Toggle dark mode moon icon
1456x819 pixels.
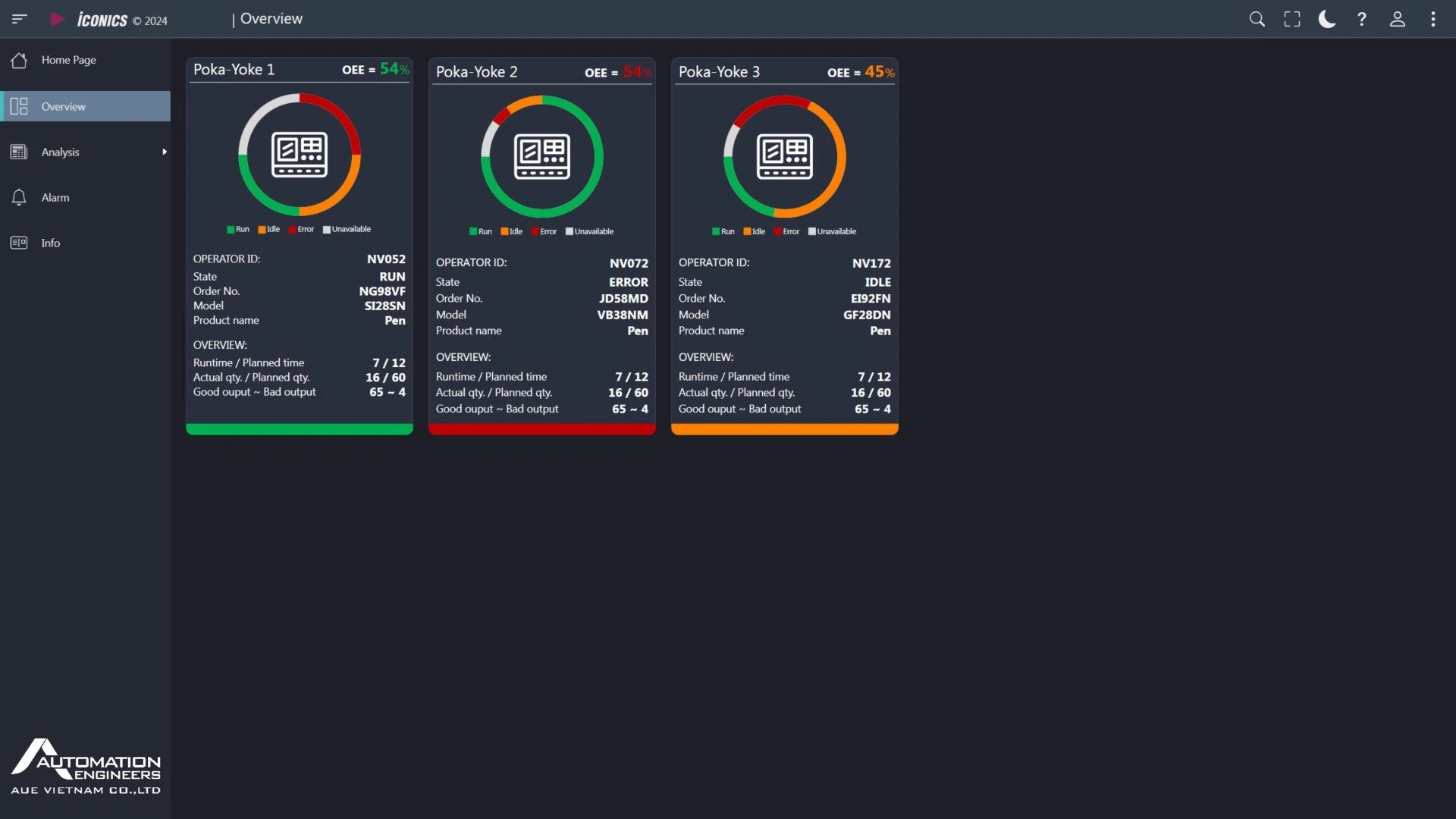[1326, 19]
